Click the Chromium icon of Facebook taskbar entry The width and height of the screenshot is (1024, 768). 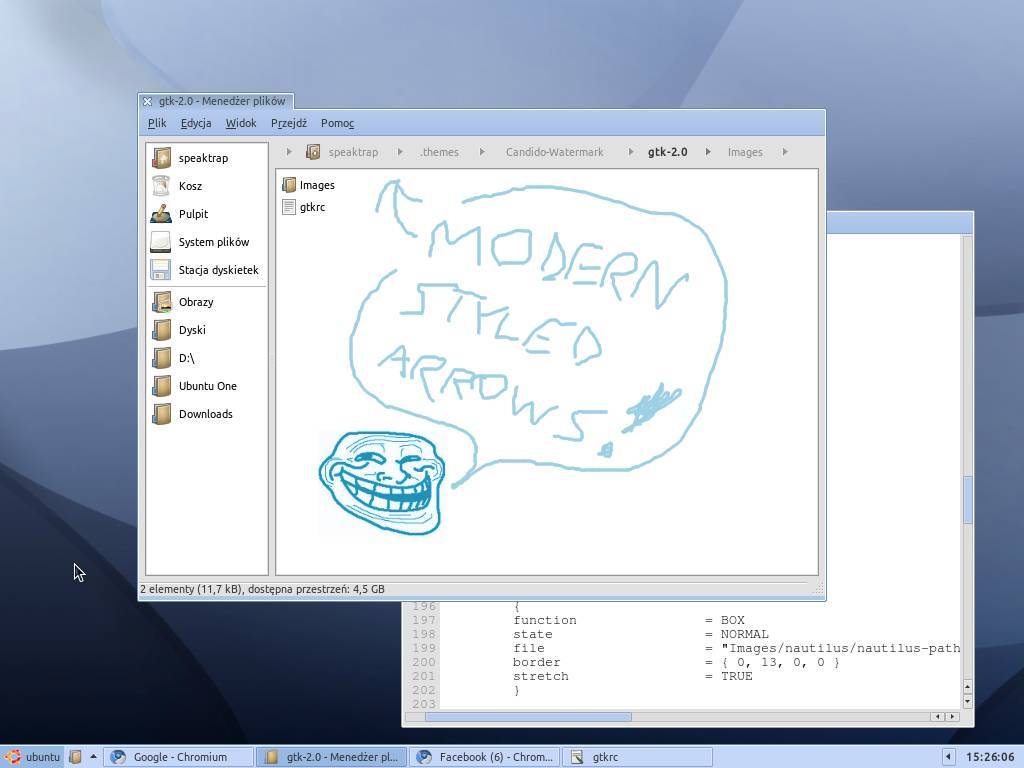click(x=424, y=757)
